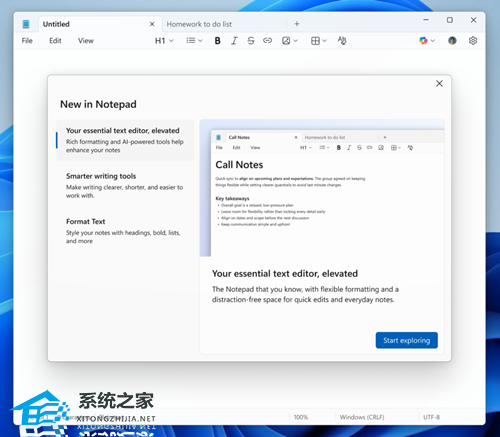Click the list formatting icon

click(191, 41)
